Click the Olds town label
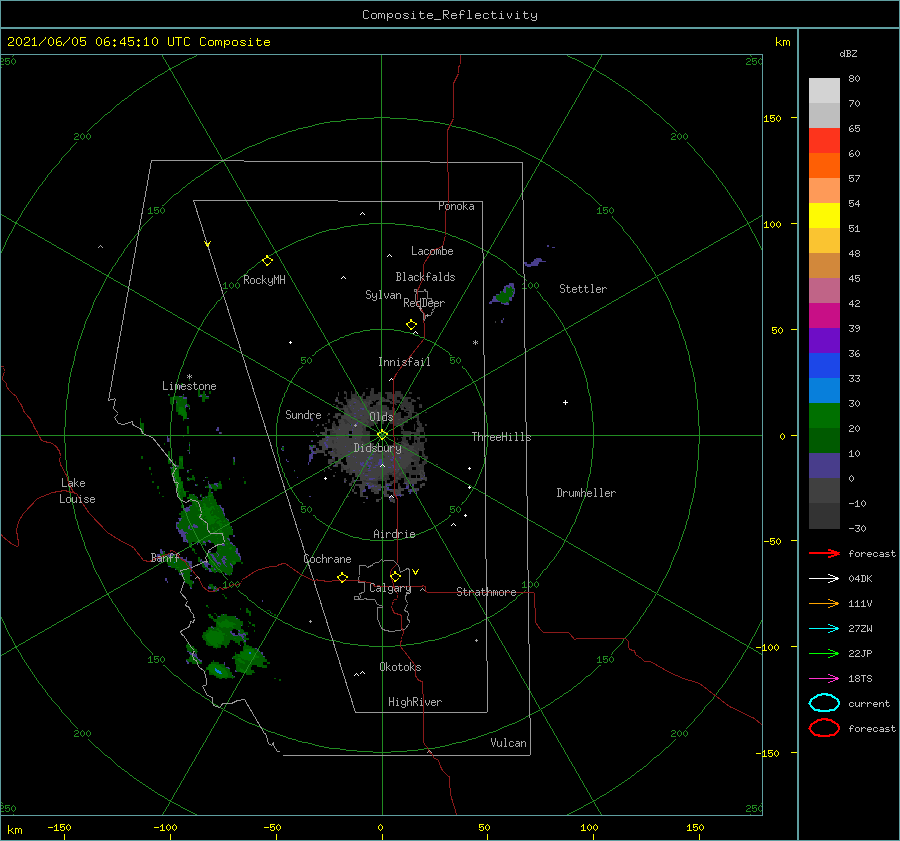This screenshot has width=900, height=841. click(381, 417)
